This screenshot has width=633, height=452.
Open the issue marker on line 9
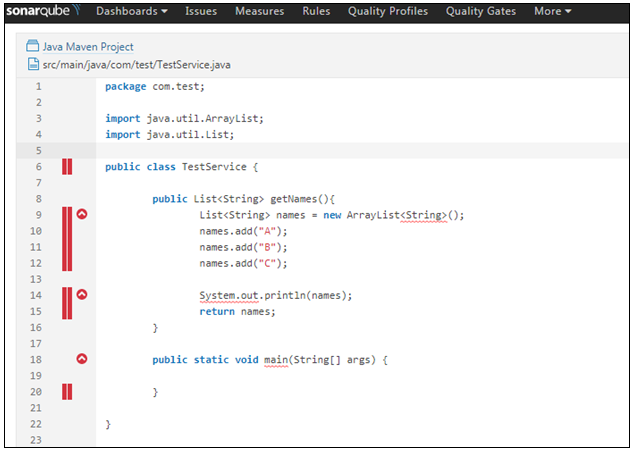[82, 214]
